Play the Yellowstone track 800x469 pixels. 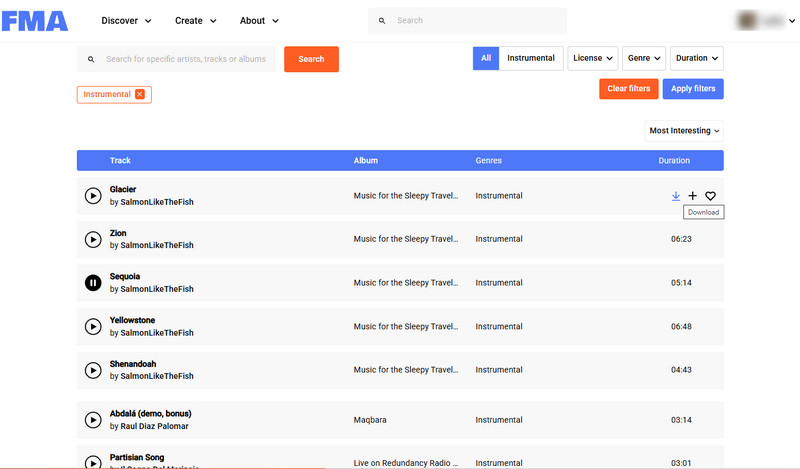click(x=93, y=327)
